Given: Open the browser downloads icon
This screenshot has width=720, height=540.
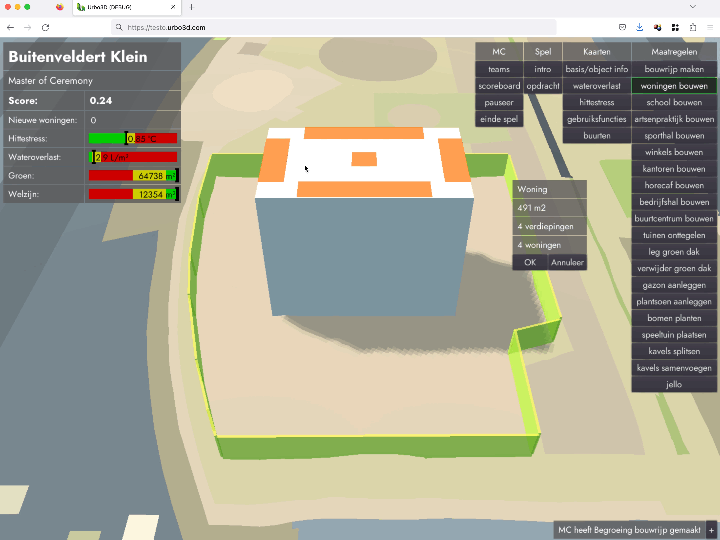Looking at the screenshot, I should (x=639, y=27).
